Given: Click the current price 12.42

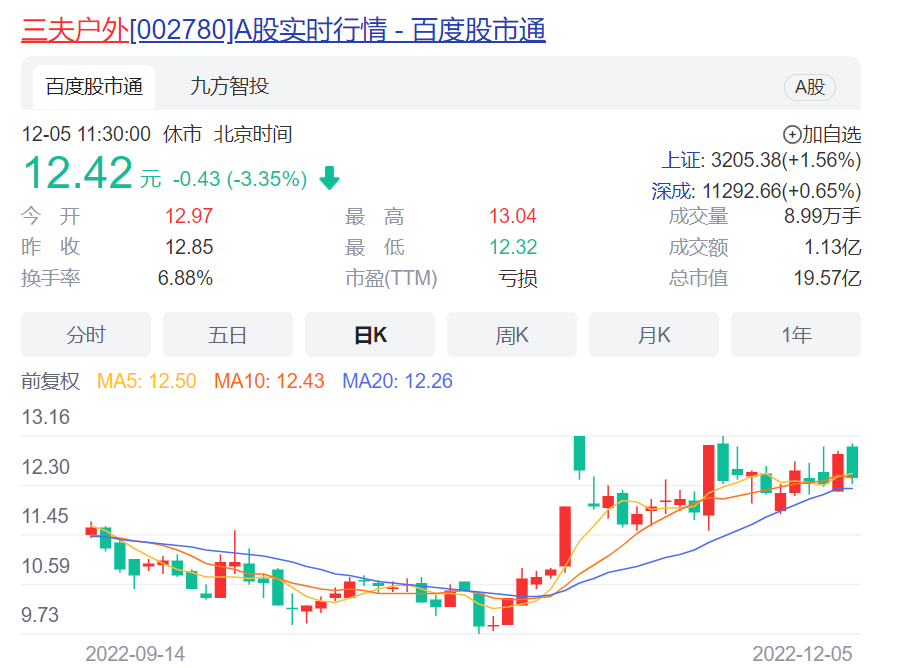Looking at the screenshot, I should pyautogui.click(x=78, y=173).
